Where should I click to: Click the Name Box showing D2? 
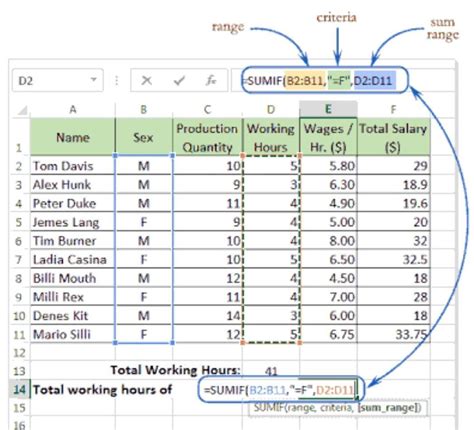58,80
